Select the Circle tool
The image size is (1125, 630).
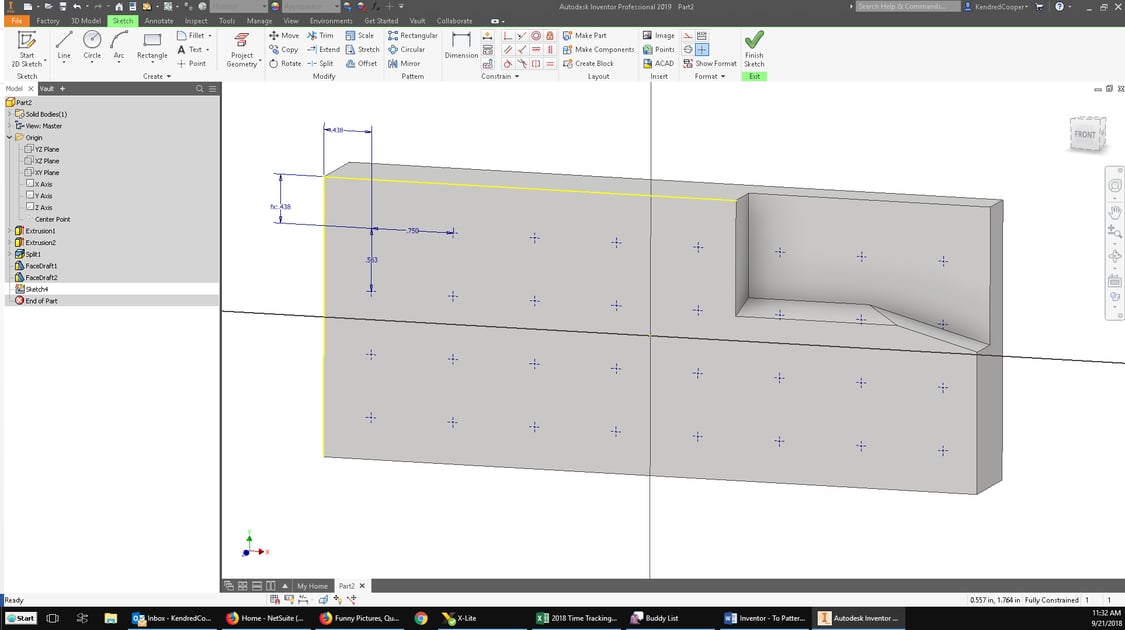click(x=92, y=44)
